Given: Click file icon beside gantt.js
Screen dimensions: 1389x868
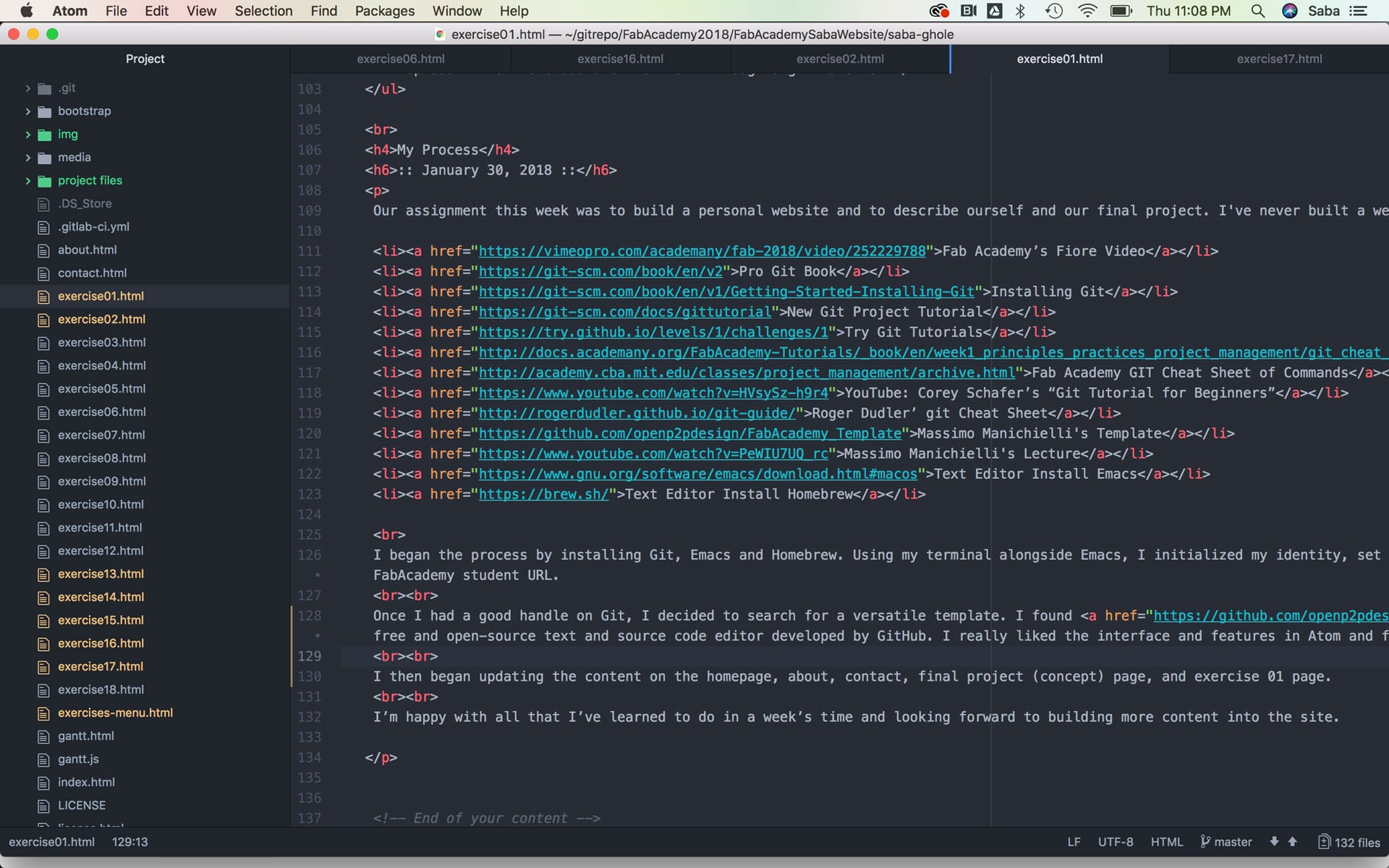Looking at the screenshot, I should tap(43, 759).
